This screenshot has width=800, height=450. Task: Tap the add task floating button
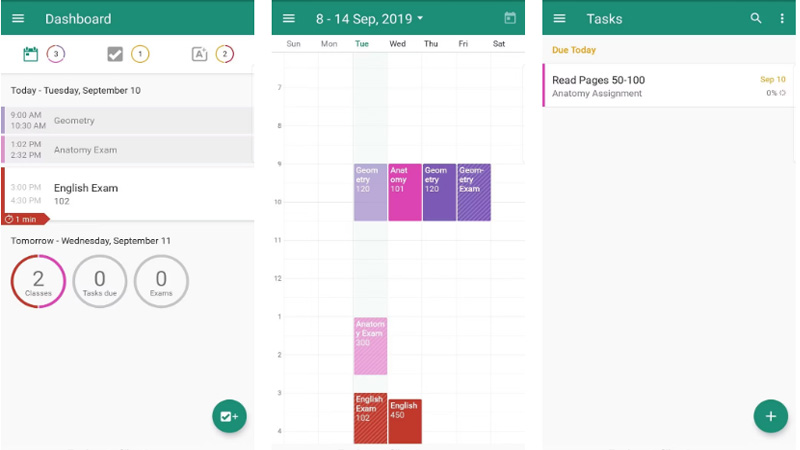[x=229, y=416]
